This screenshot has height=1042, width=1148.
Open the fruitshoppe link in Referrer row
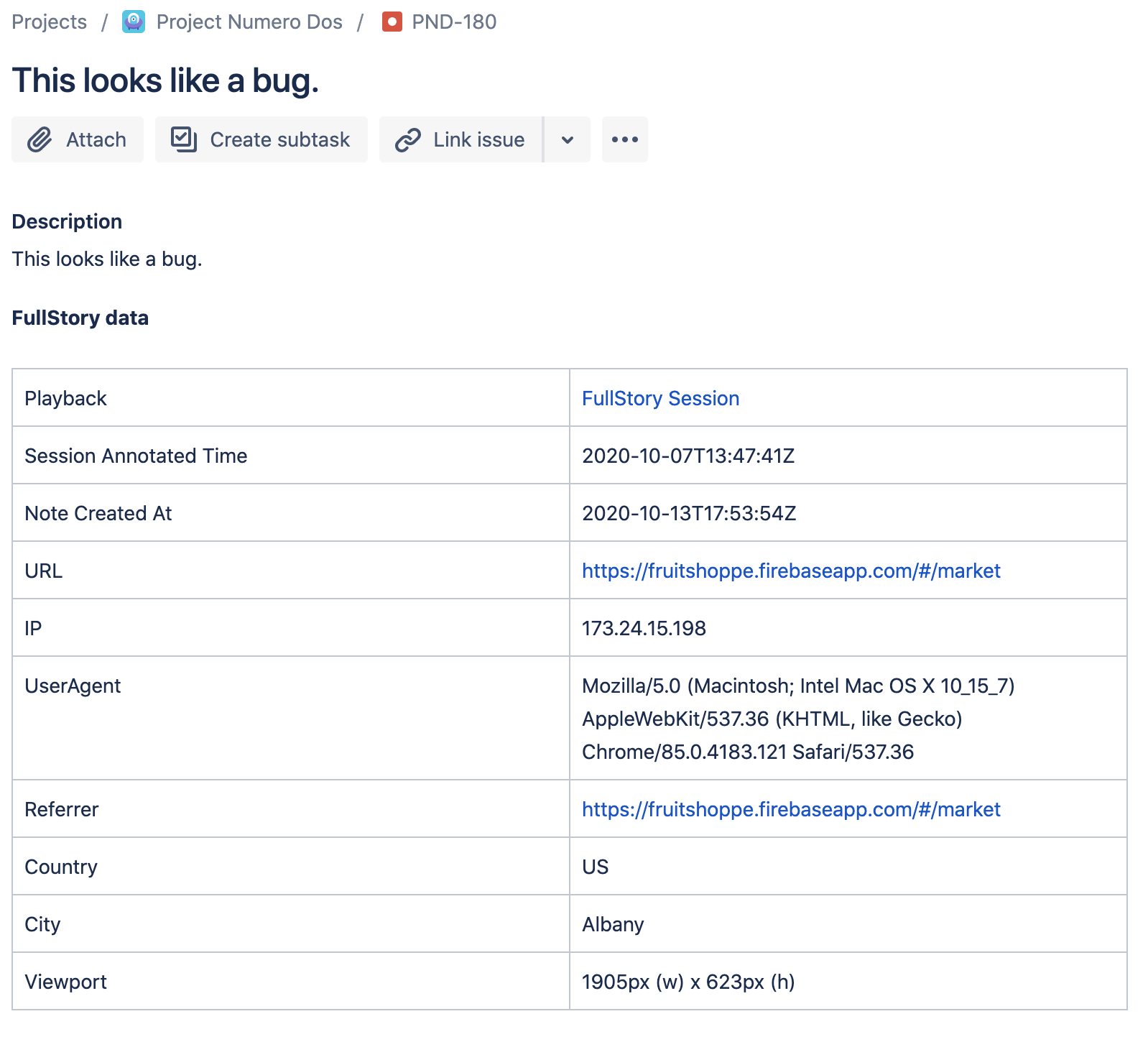(790, 809)
